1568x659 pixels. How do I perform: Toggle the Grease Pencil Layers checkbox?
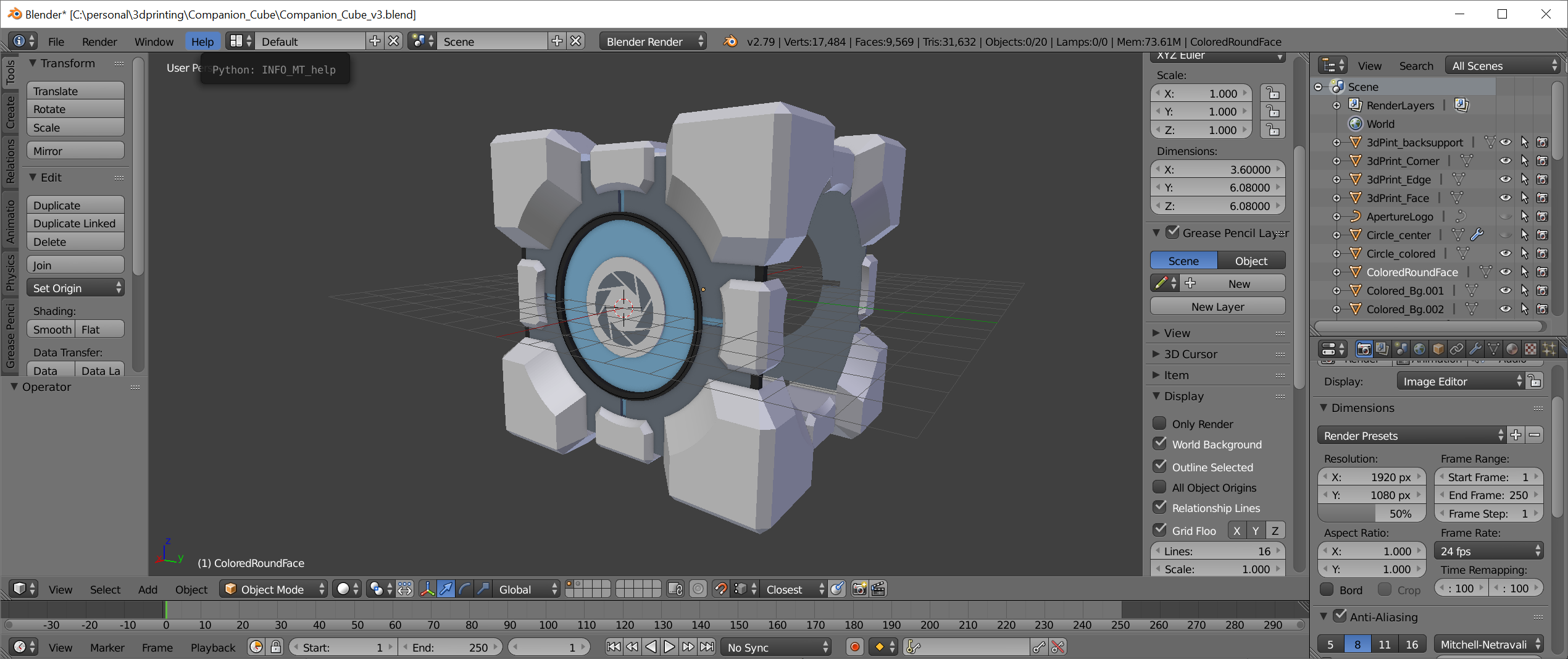pos(1172,232)
